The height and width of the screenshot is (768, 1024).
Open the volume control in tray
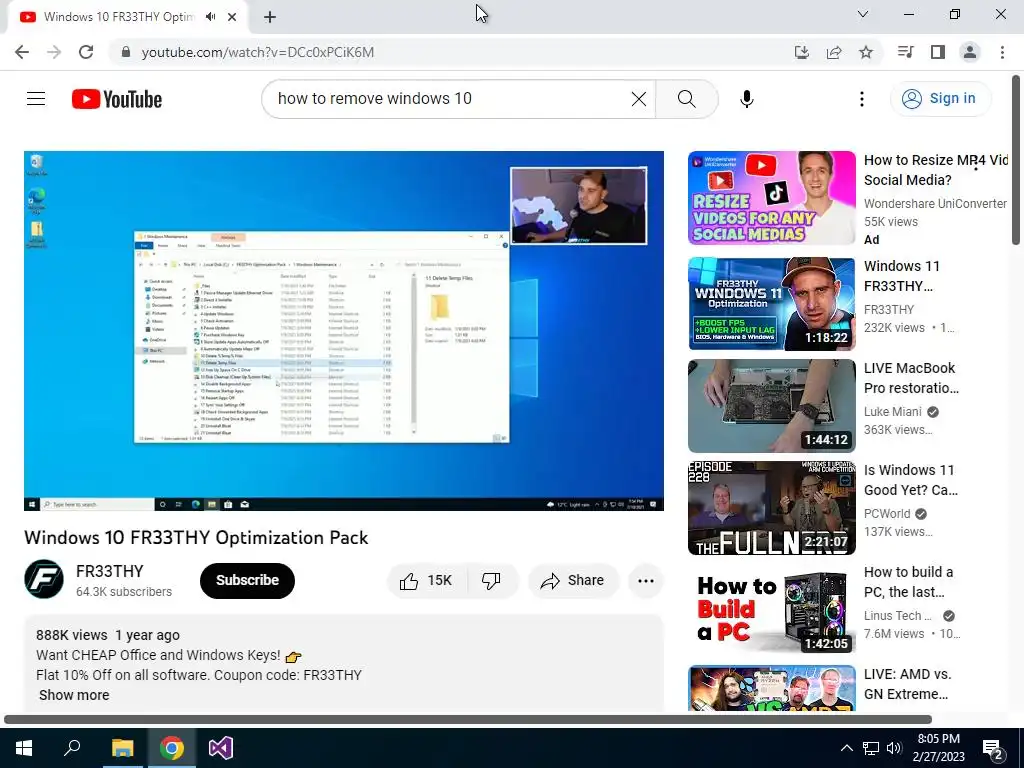(x=894, y=748)
